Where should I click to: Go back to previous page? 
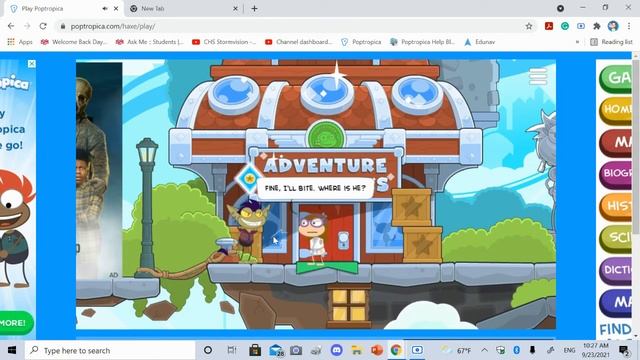[11, 26]
